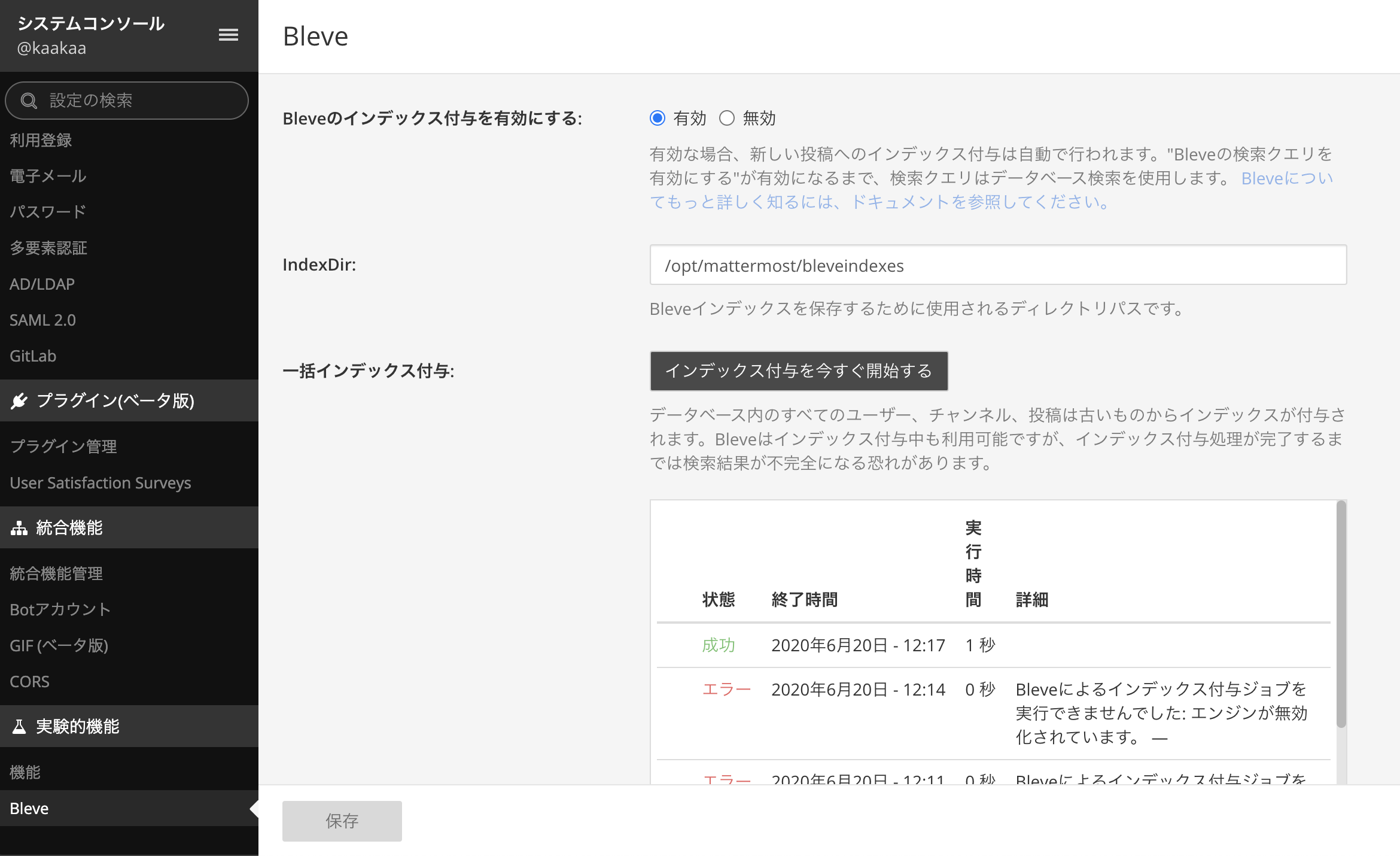
Task: Select the Bleve item in the sidebar
Action: click(129, 808)
